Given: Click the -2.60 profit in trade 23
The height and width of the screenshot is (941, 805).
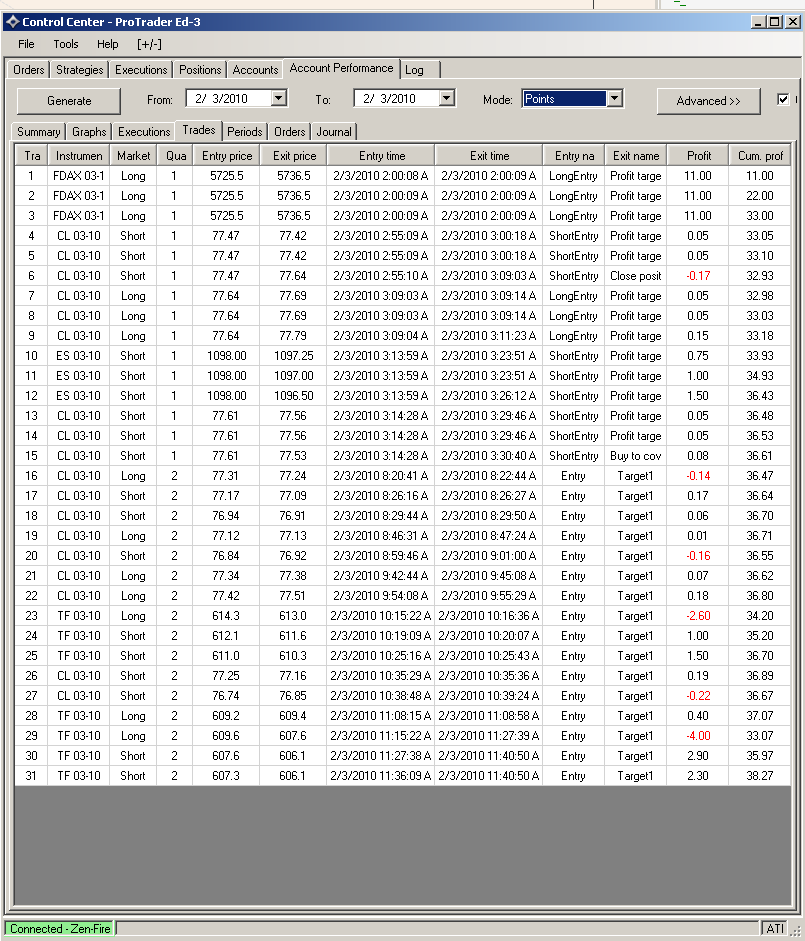Looking at the screenshot, I should point(698,616).
